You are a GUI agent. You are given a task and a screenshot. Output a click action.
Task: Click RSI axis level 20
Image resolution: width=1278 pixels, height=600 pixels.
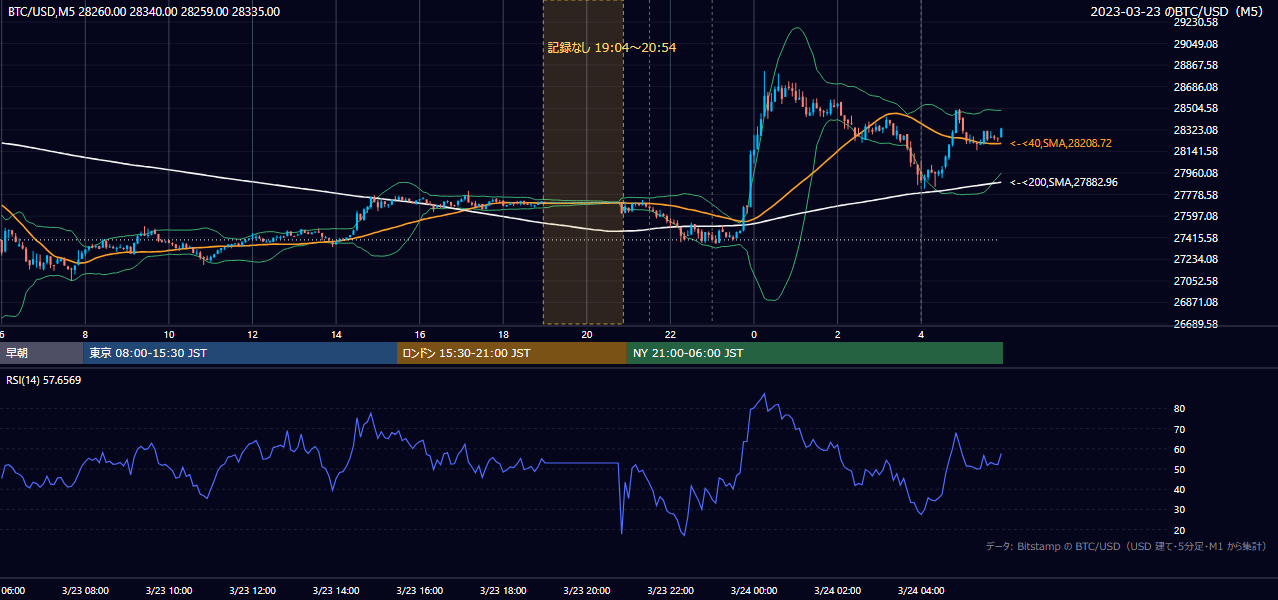tap(1179, 530)
